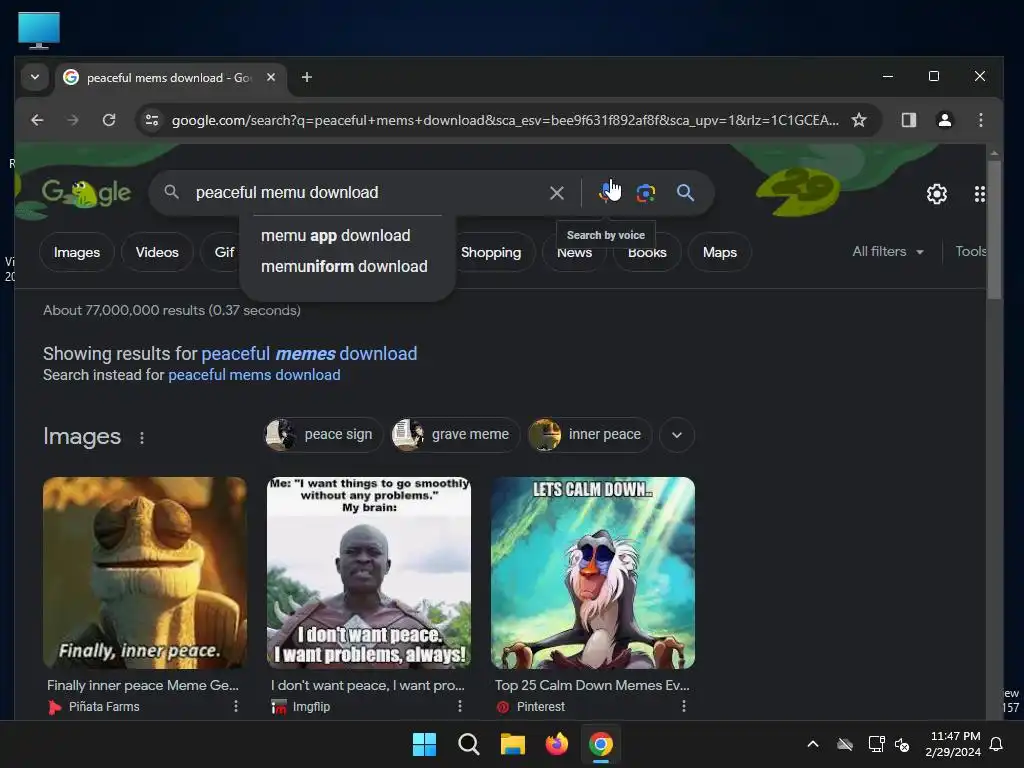Image resolution: width=1024 pixels, height=768 pixels.
Task: Show hidden system tray icons
Action: (x=813, y=744)
